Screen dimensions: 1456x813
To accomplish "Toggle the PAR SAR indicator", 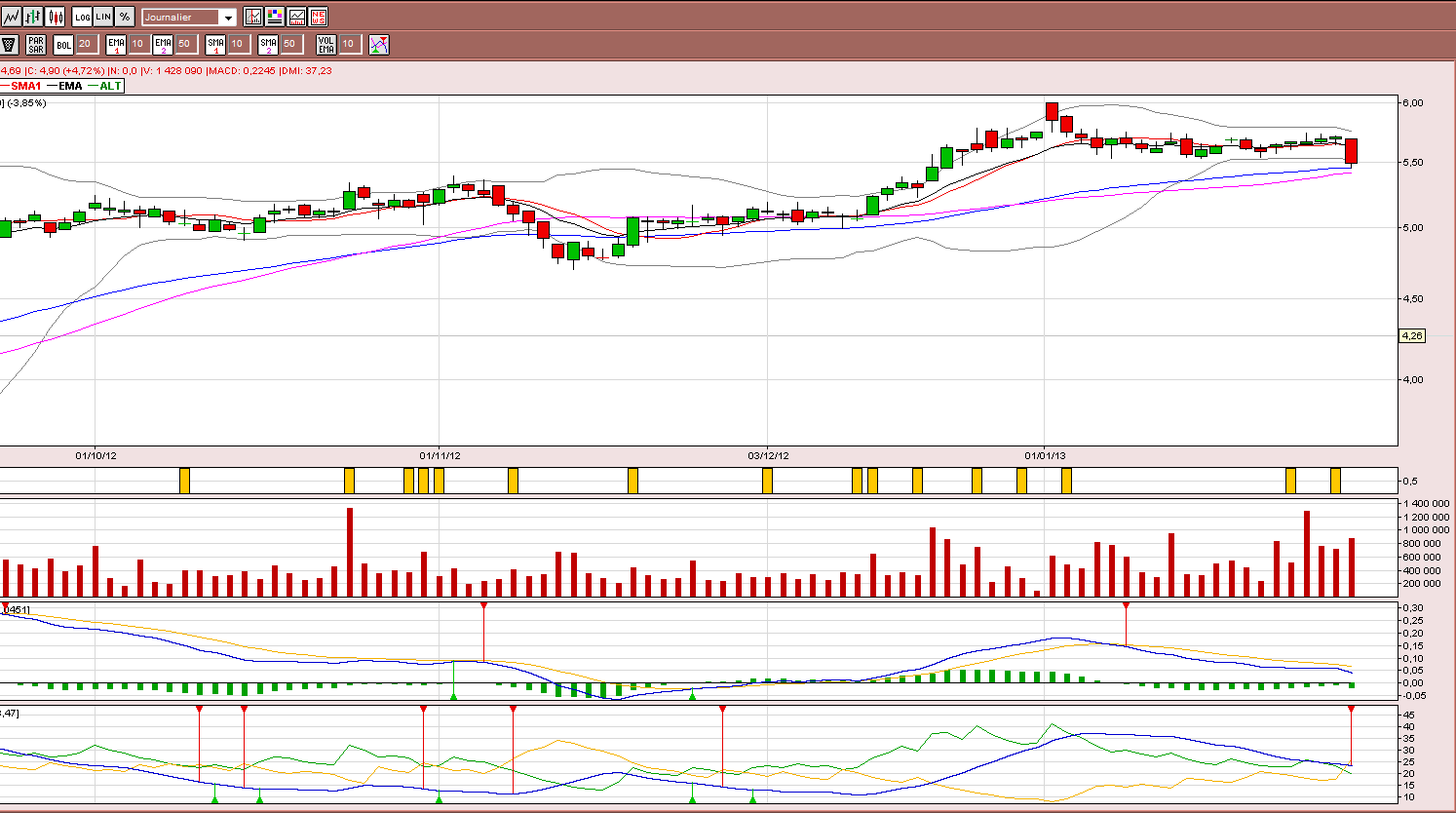I will pos(36,45).
